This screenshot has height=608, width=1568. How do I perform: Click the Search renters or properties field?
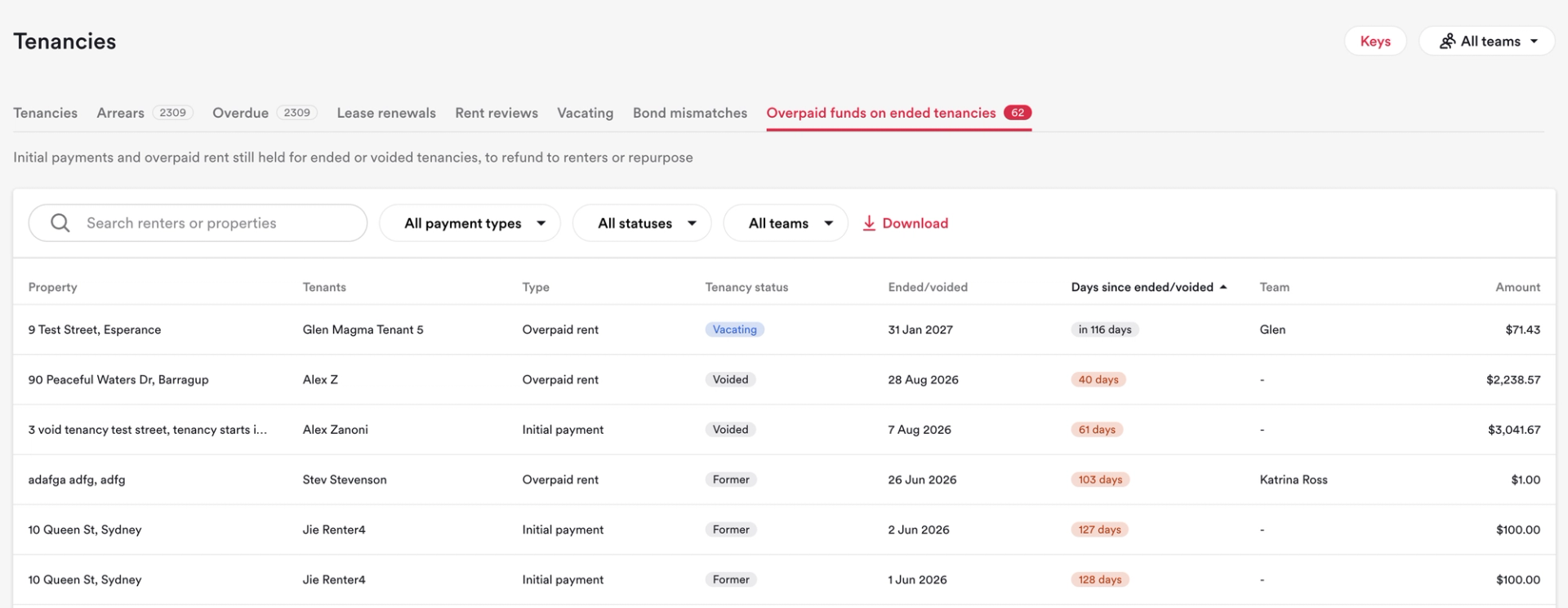click(198, 223)
